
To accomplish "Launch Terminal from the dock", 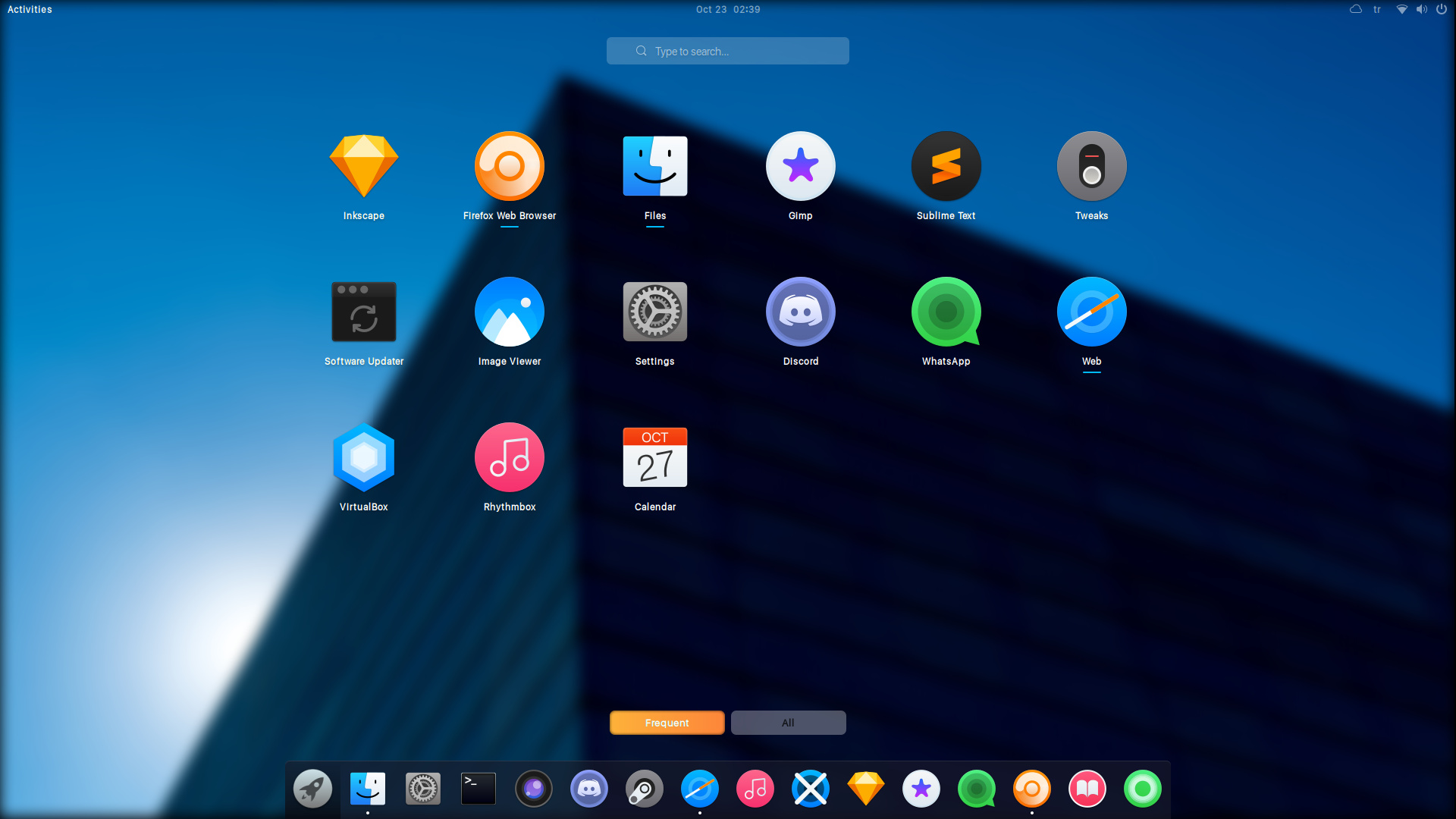I will tap(479, 789).
